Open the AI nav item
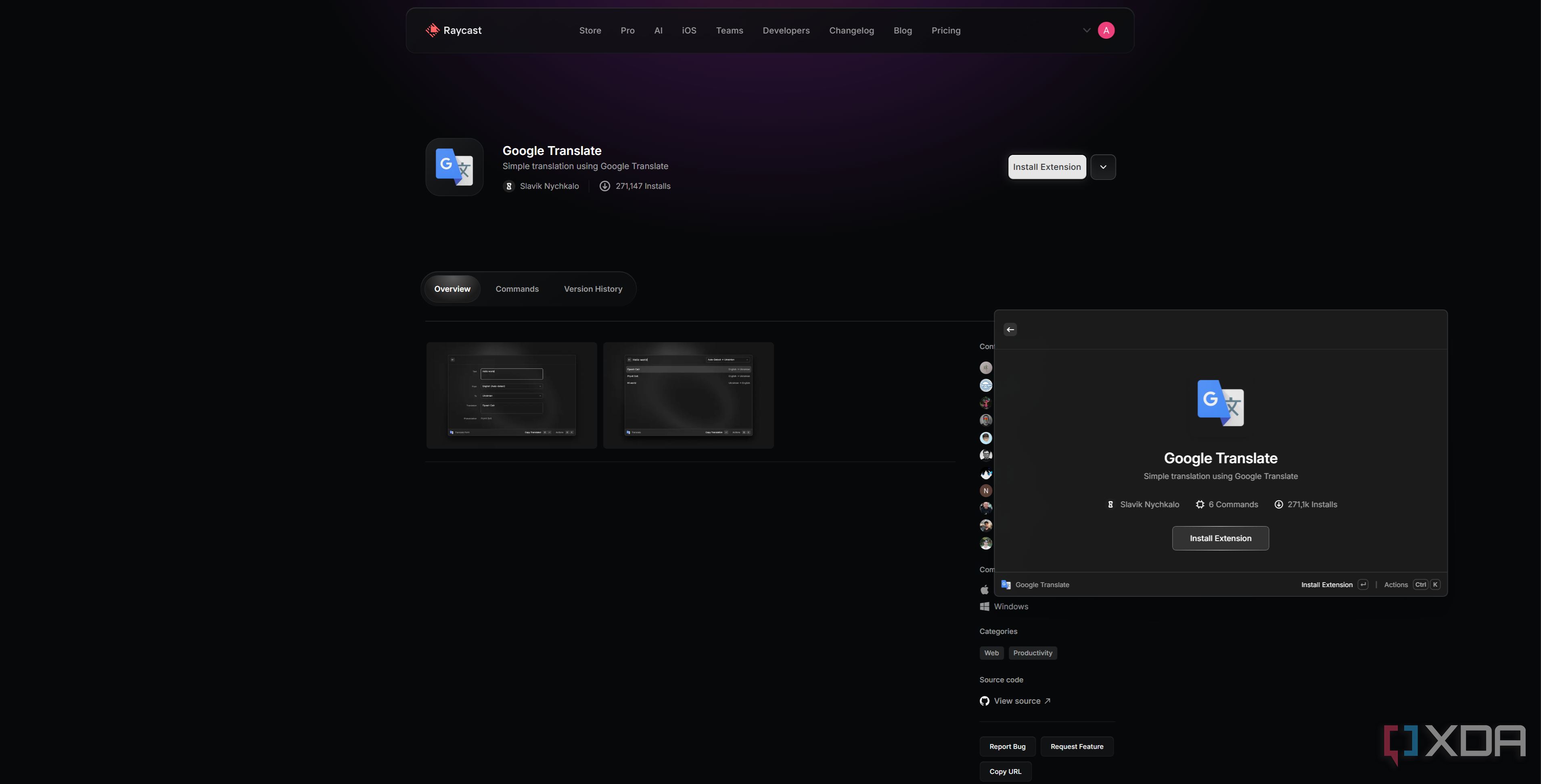The height and width of the screenshot is (784, 1541). 658,31
